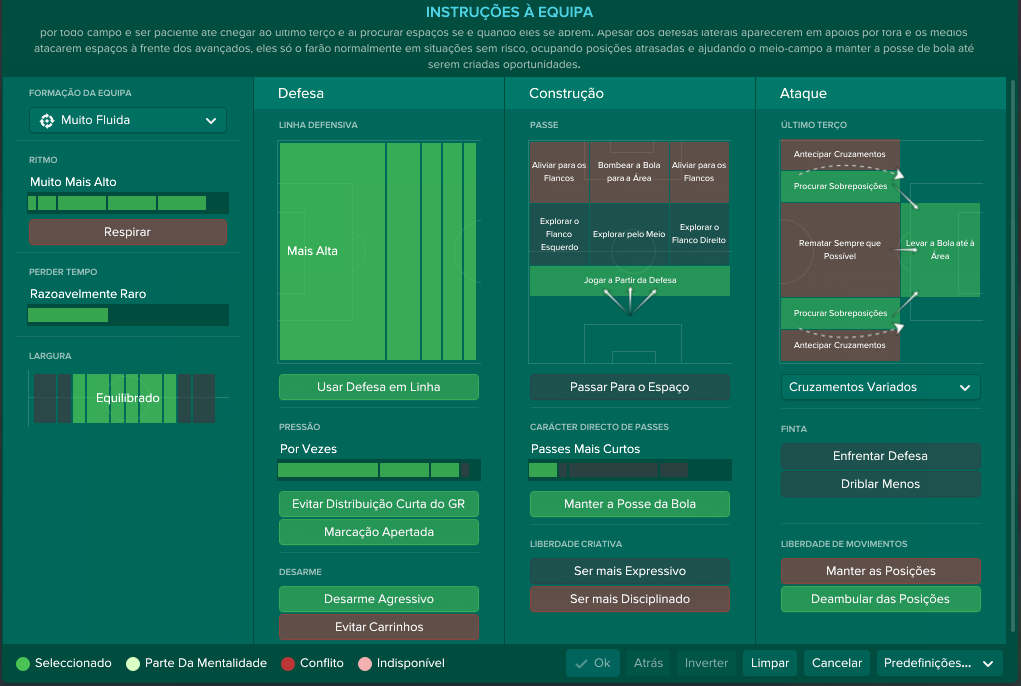Expand the Predefinições menu
This screenshot has width=1021, height=686.
(x=938, y=663)
